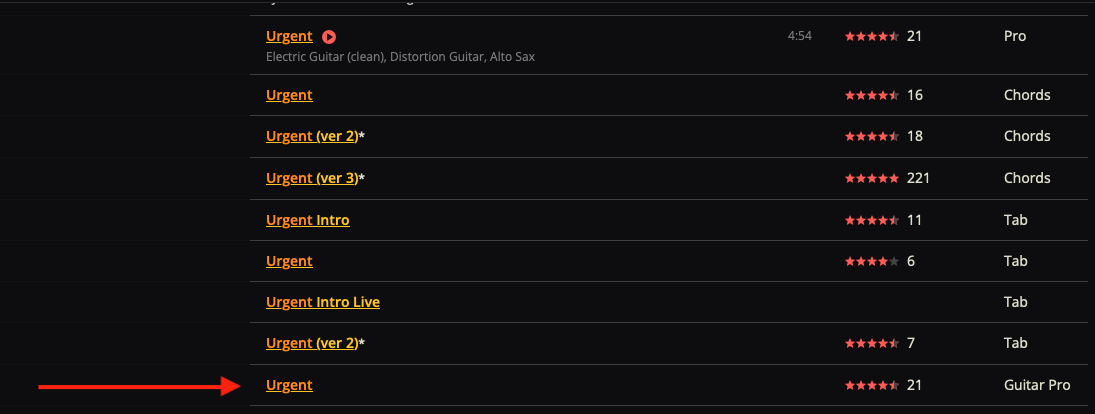
Task: Click the star rating with 18 votes
Action: [x=872, y=136]
